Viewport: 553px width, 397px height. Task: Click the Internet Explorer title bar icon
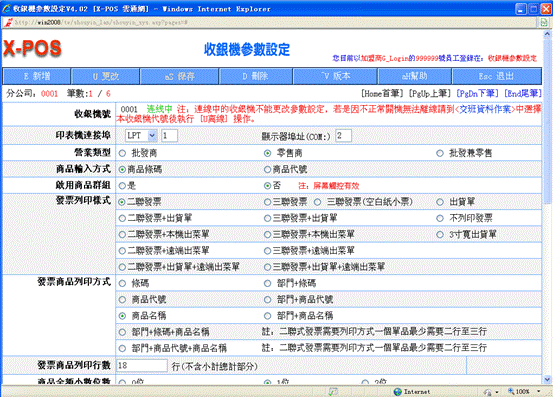tap(6, 9)
